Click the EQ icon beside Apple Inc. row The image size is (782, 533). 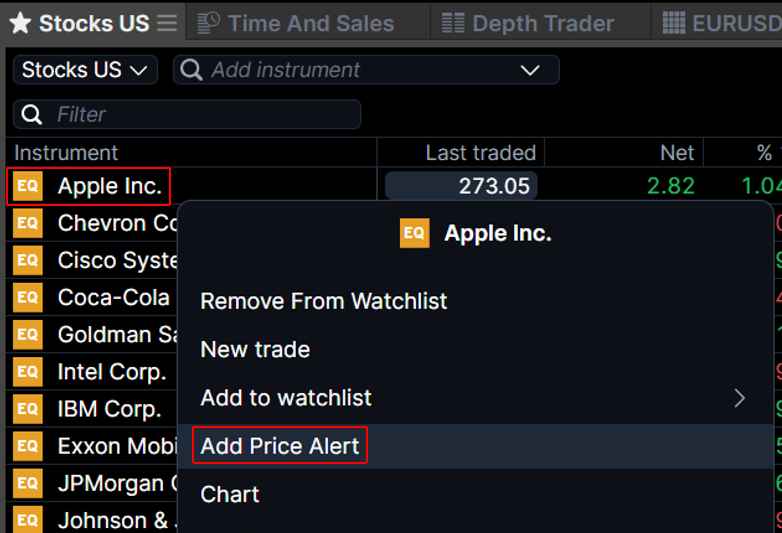(28, 186)
